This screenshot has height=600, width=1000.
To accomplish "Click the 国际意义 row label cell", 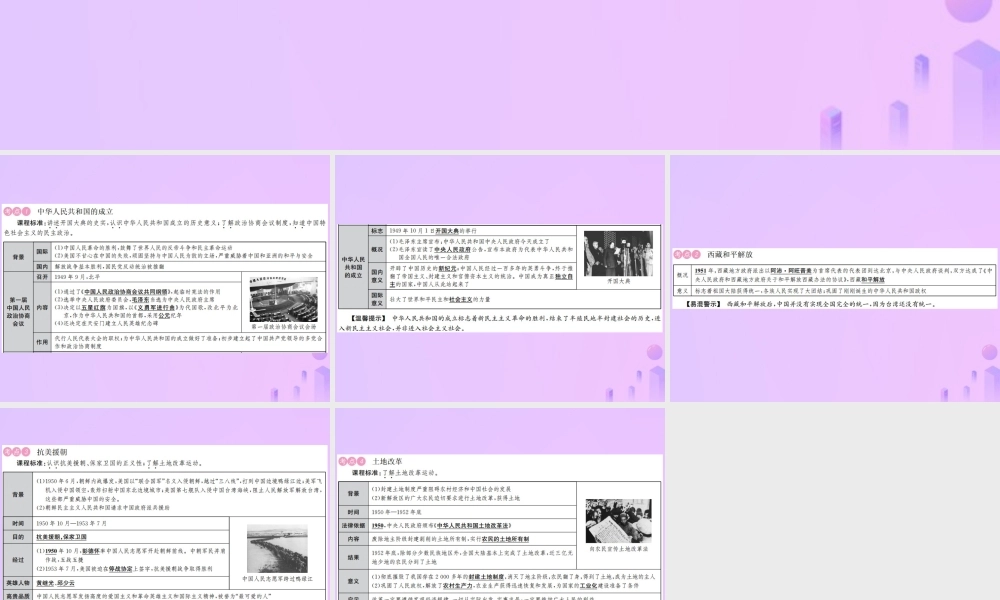I will 377,299.
